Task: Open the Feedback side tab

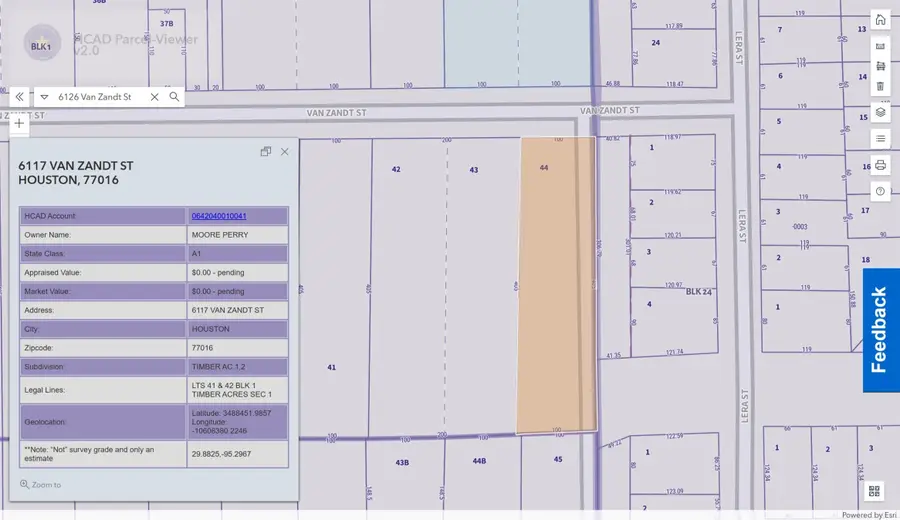Action: (x=880, y=330)
